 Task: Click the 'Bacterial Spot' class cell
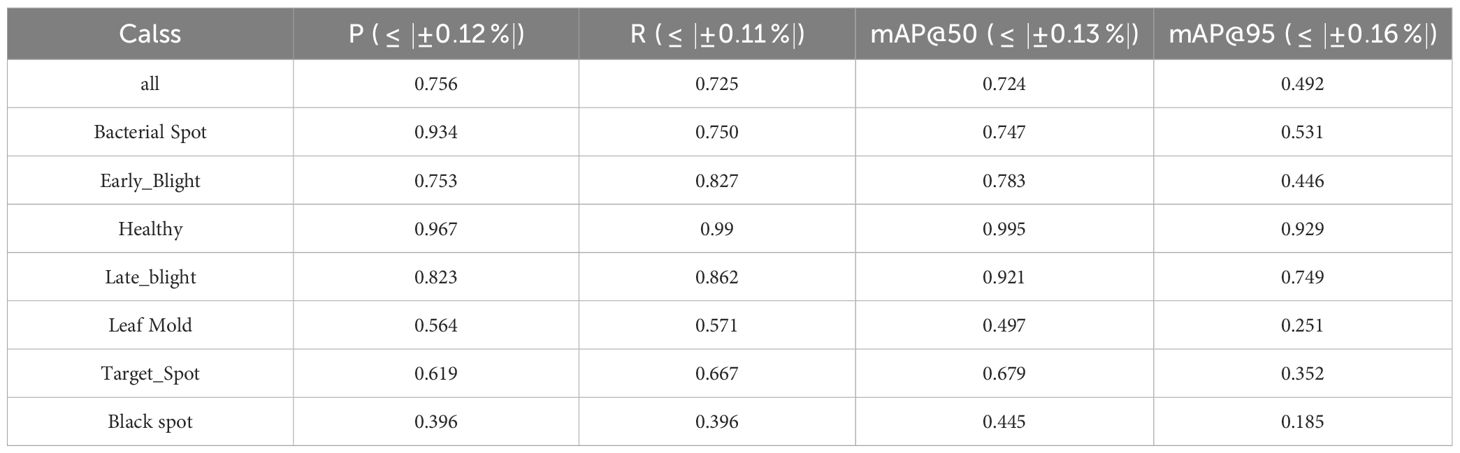tap(150, 132)
